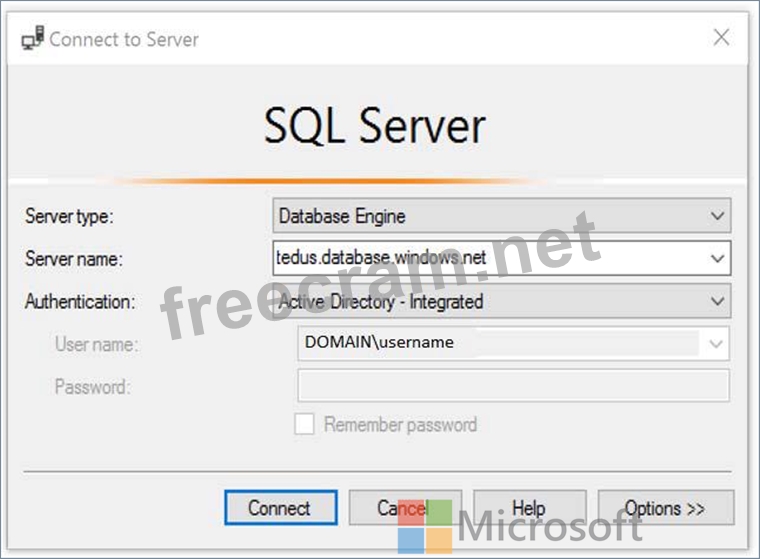Expand the Server name history arrow

pyautogui.click(x=717, y=258)
